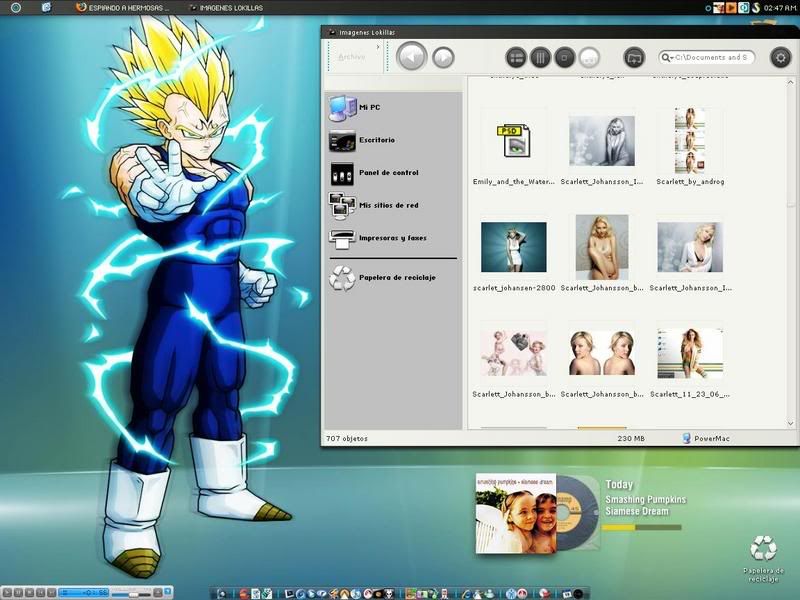Click the blue cube icon in top panel
This screenshot has width=800, height=600.
pyautogui.click(x=46, y=7)
